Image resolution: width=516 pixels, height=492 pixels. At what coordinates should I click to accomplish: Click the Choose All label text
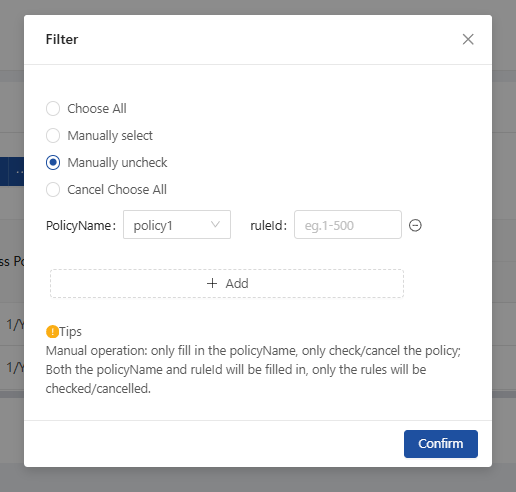97,109
